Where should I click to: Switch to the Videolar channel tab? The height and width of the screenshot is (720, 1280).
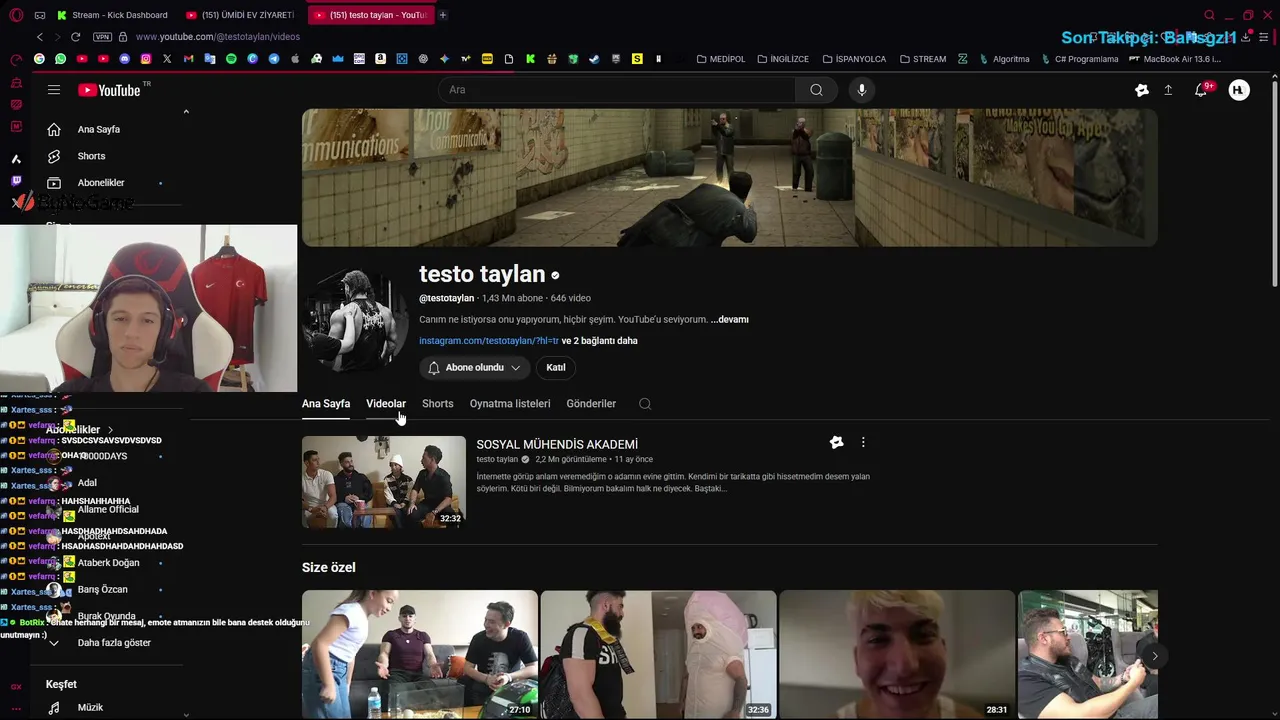(386, 404)
